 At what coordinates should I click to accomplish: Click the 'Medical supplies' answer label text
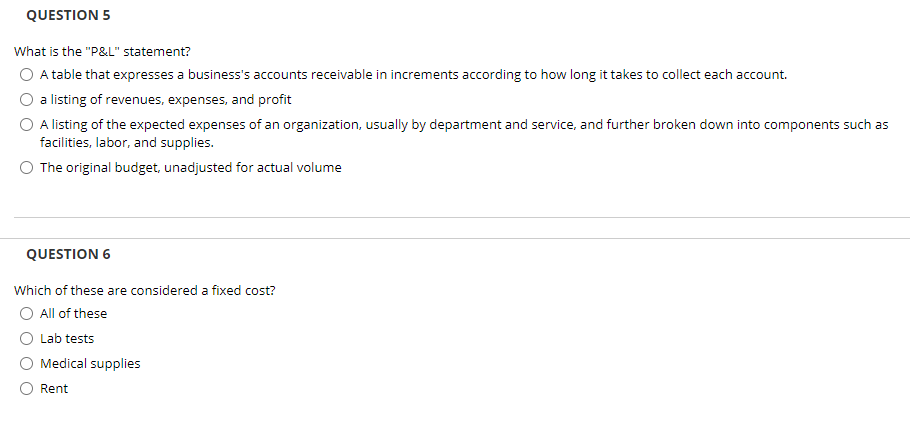[90, 363]
